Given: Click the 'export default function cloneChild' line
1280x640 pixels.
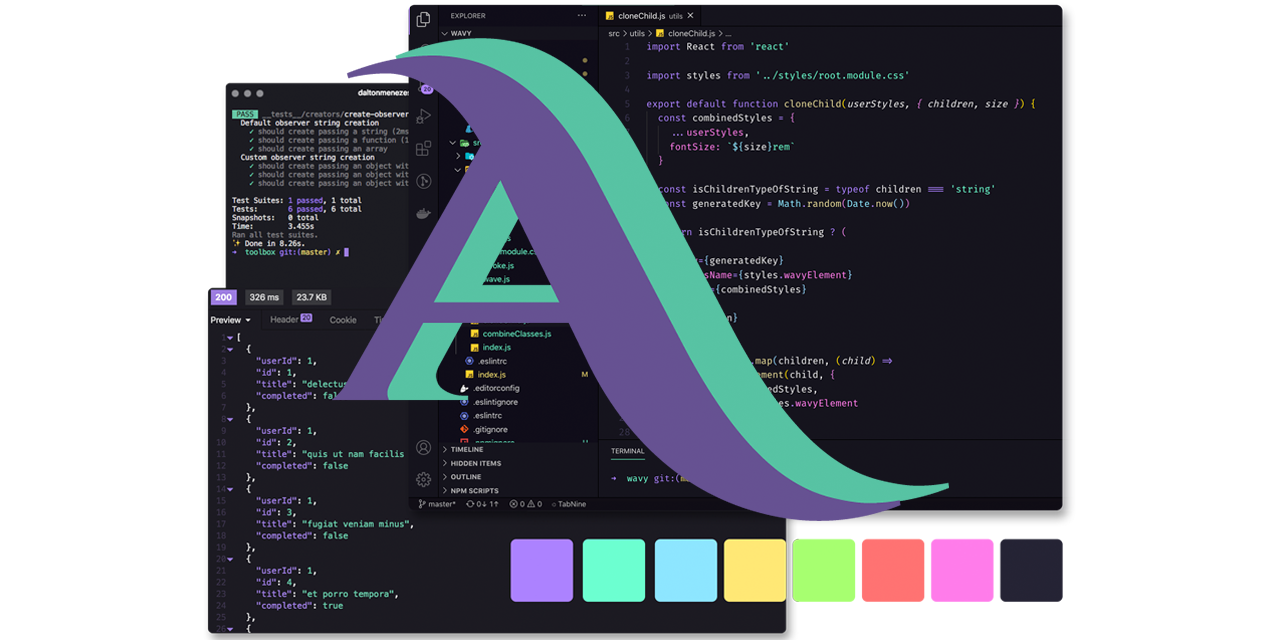Looking at the screenshot, I should click(x=840, y=104).
